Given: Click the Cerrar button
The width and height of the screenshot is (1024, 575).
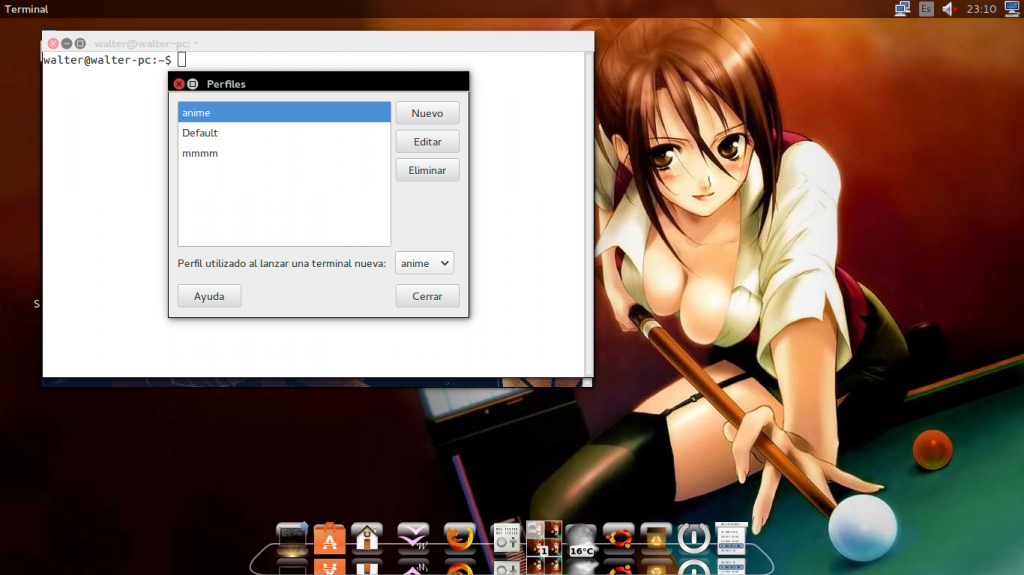Looking at the screenshot, I should pos(427,296).
